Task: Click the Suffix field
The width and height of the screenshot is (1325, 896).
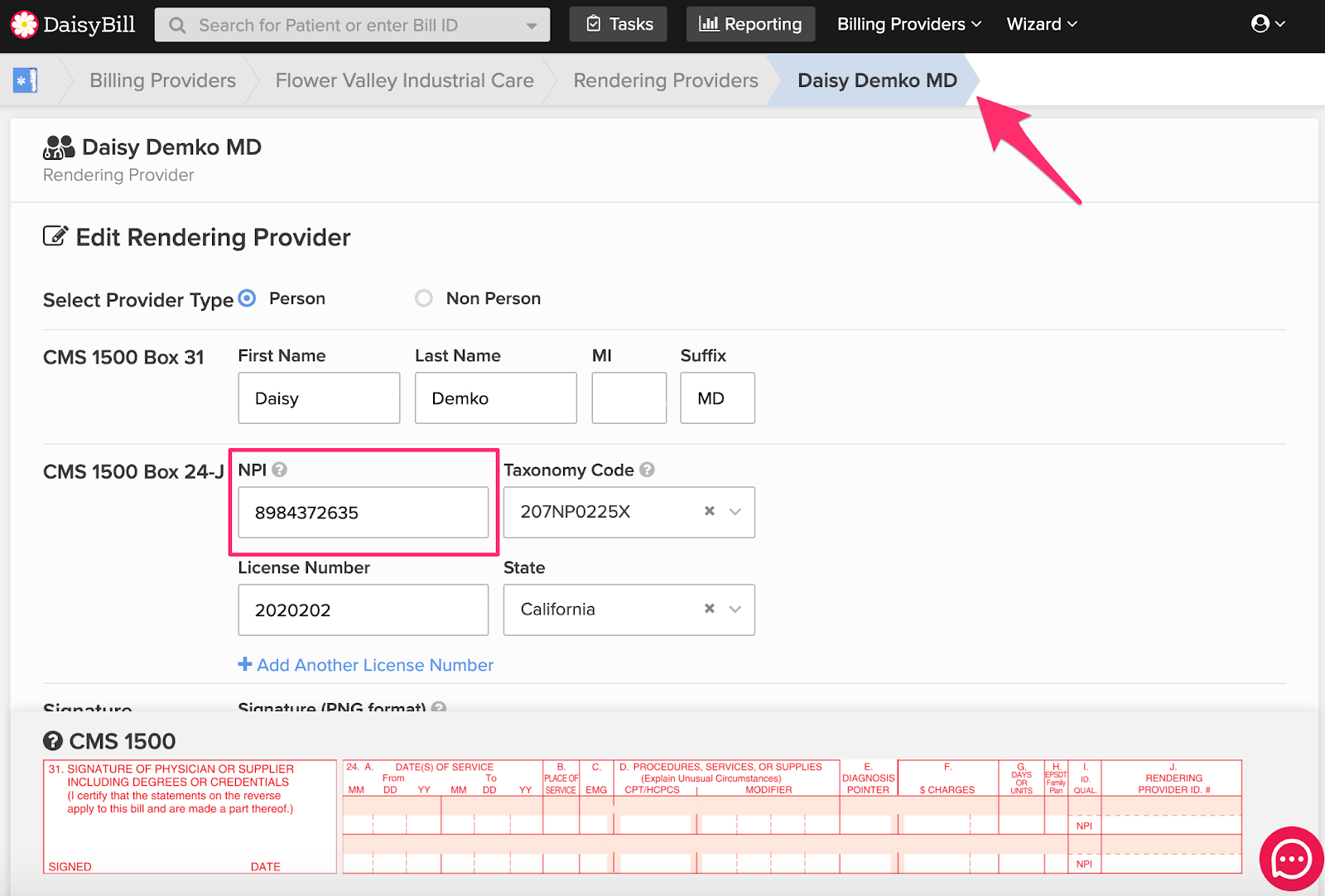Action: point(717,398)
